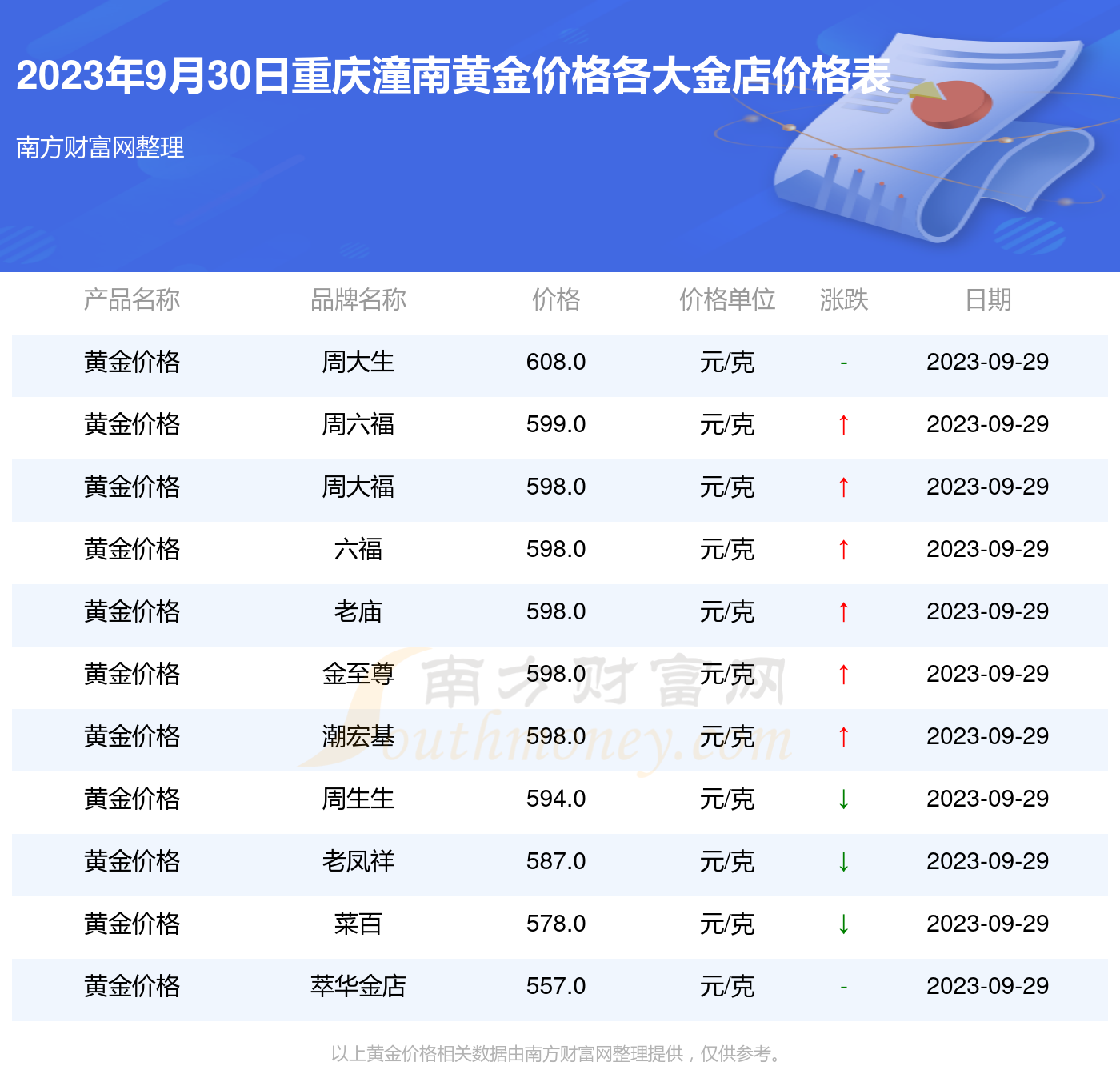Select the brand name 周六福
The image size is (1120, 1090).
pyautogui.click(x=358, y=424)
